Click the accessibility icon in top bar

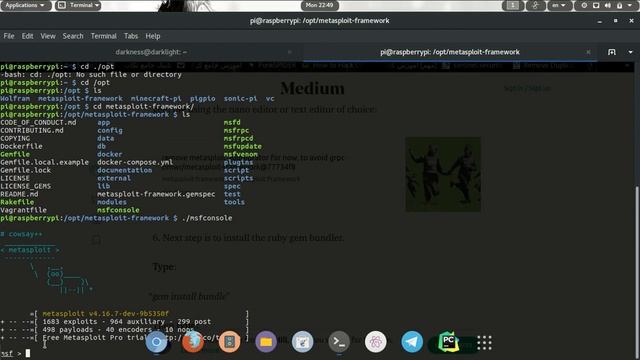point(536,5)
